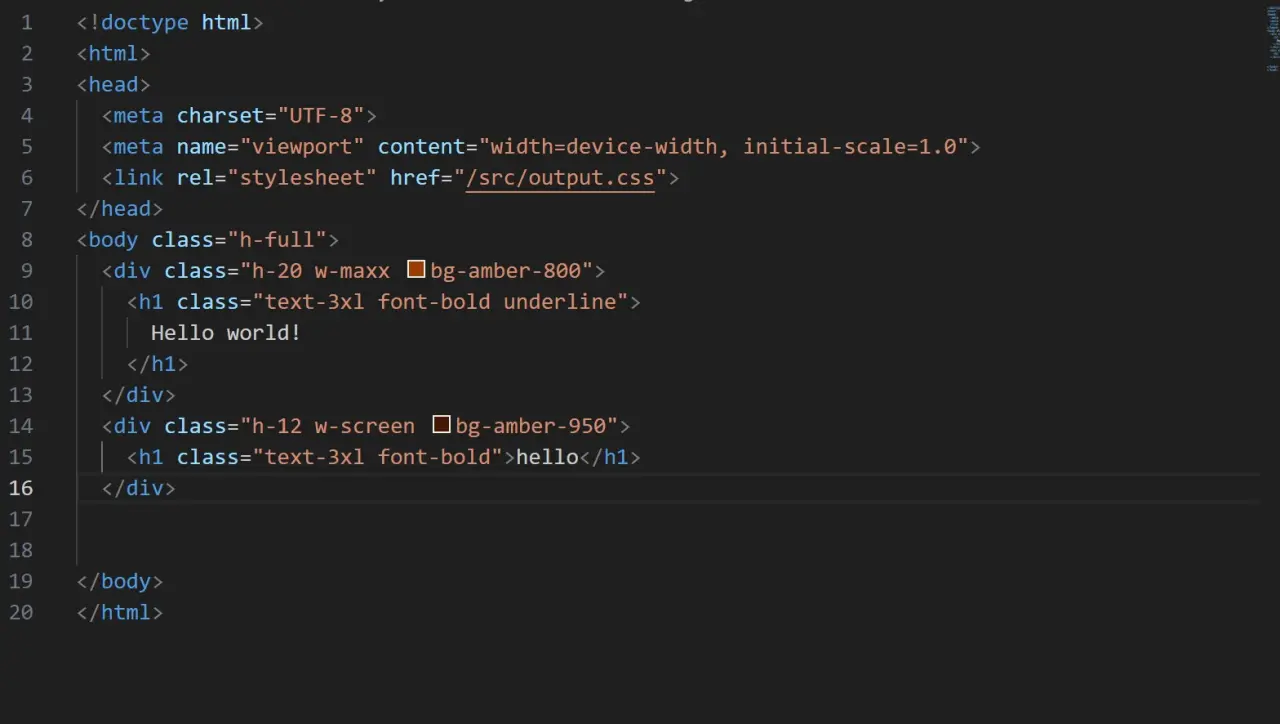Click the "underline" class name on line 10

coord(559,301)
